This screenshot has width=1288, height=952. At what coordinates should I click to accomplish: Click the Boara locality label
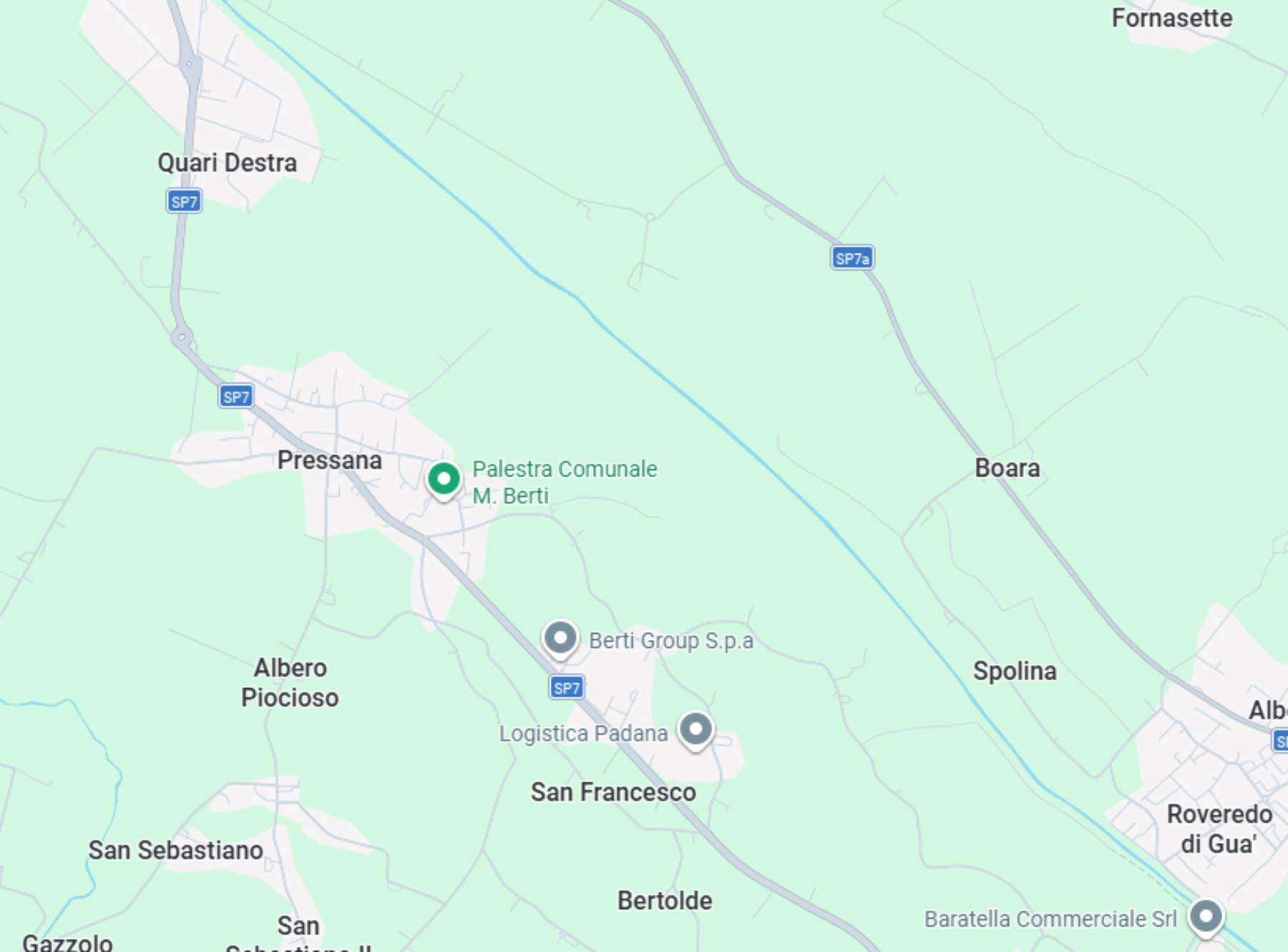[x=1008, y=468]
